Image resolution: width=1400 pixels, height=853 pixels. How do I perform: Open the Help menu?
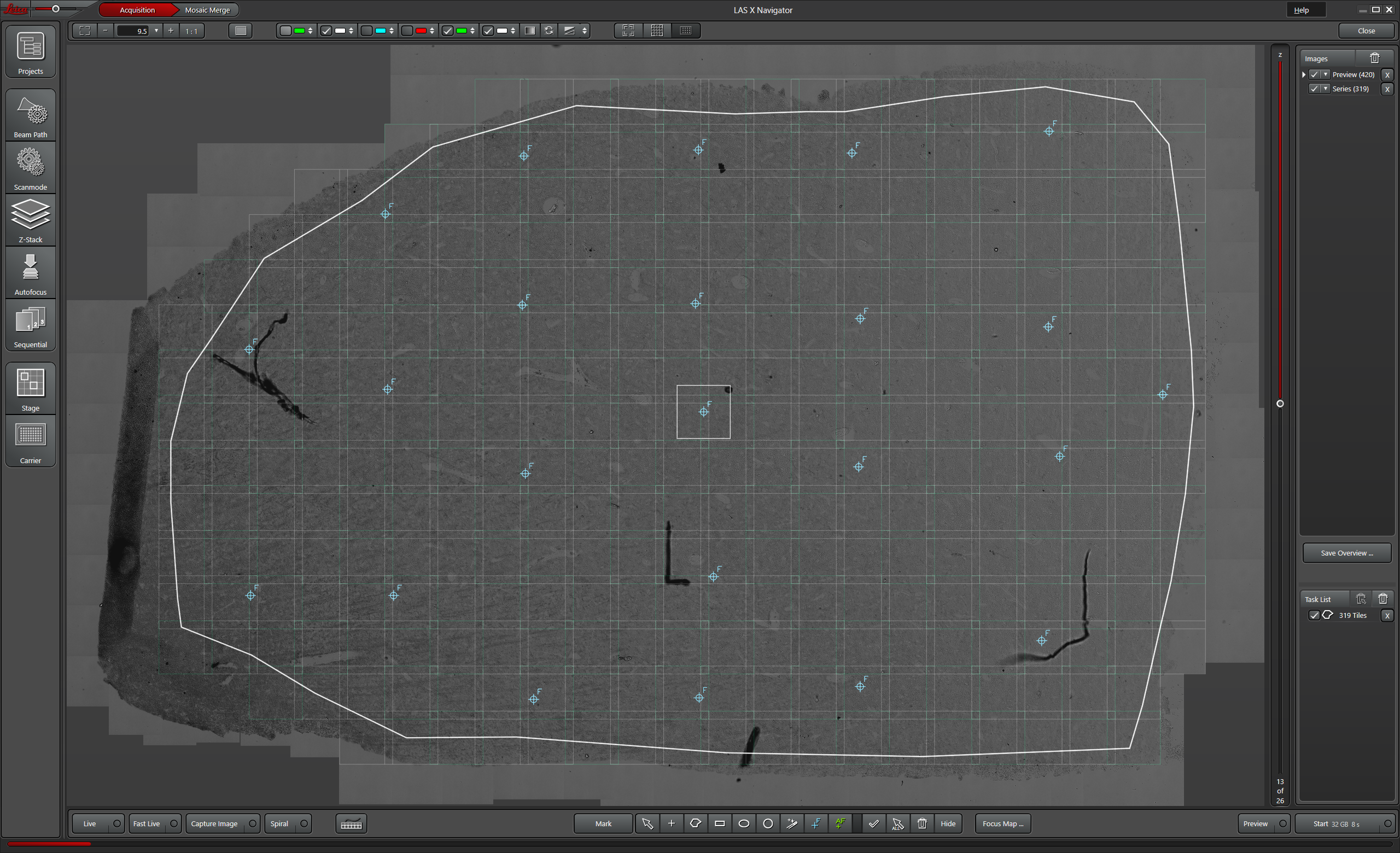point(1301,10)
